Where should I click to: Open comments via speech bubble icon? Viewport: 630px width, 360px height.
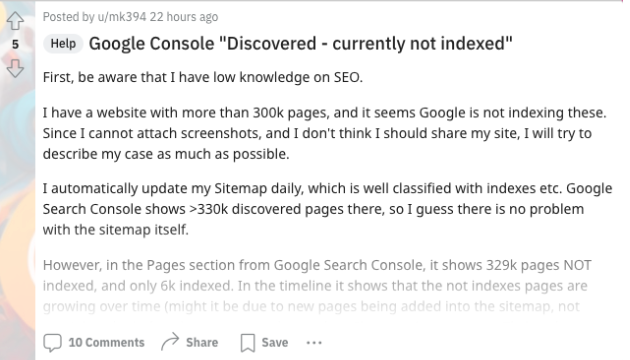click(53, 343)
